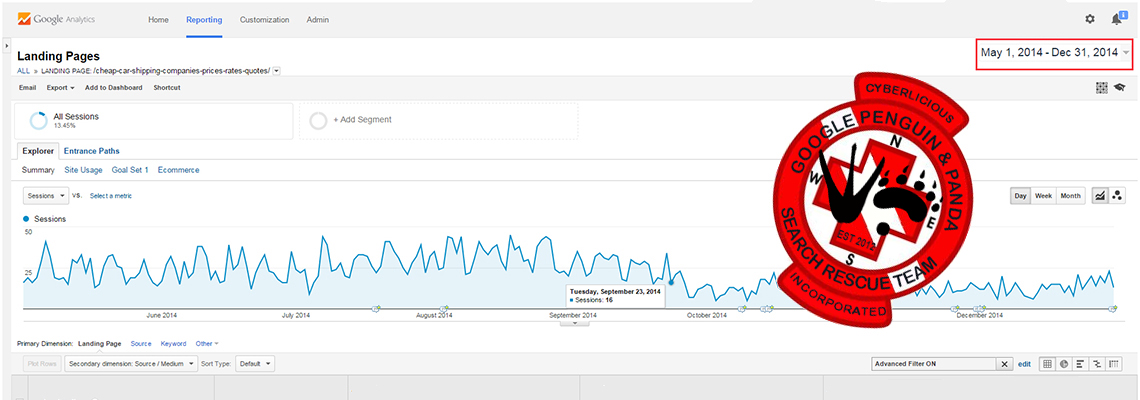Switch to performance bar view icon
1140x400 pixels.
tap(1081, 364)
